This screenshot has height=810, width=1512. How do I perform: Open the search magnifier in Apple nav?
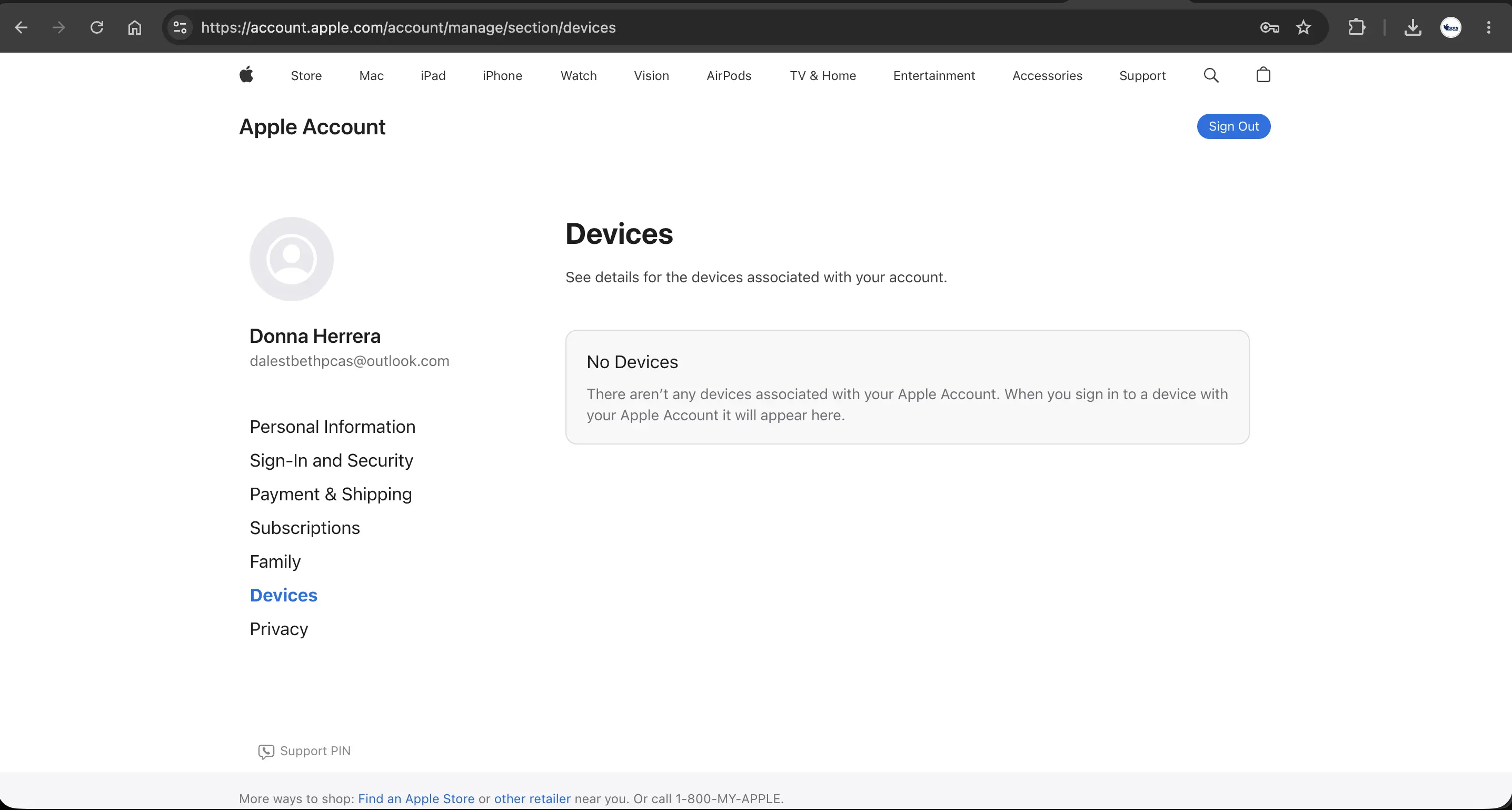click(x=1211, y=75)
